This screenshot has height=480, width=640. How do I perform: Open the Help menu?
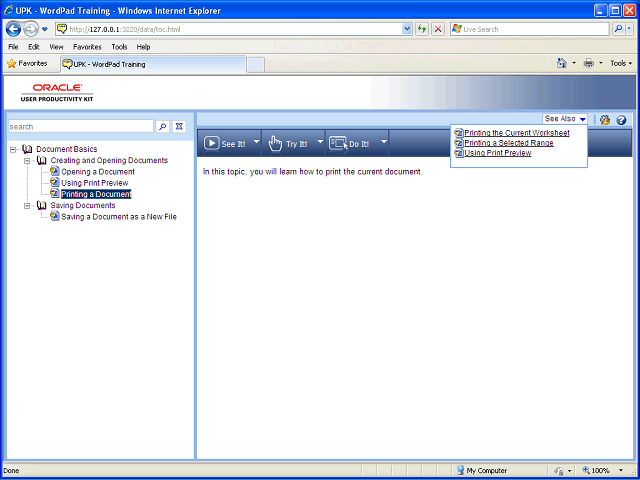coord(143,47)
